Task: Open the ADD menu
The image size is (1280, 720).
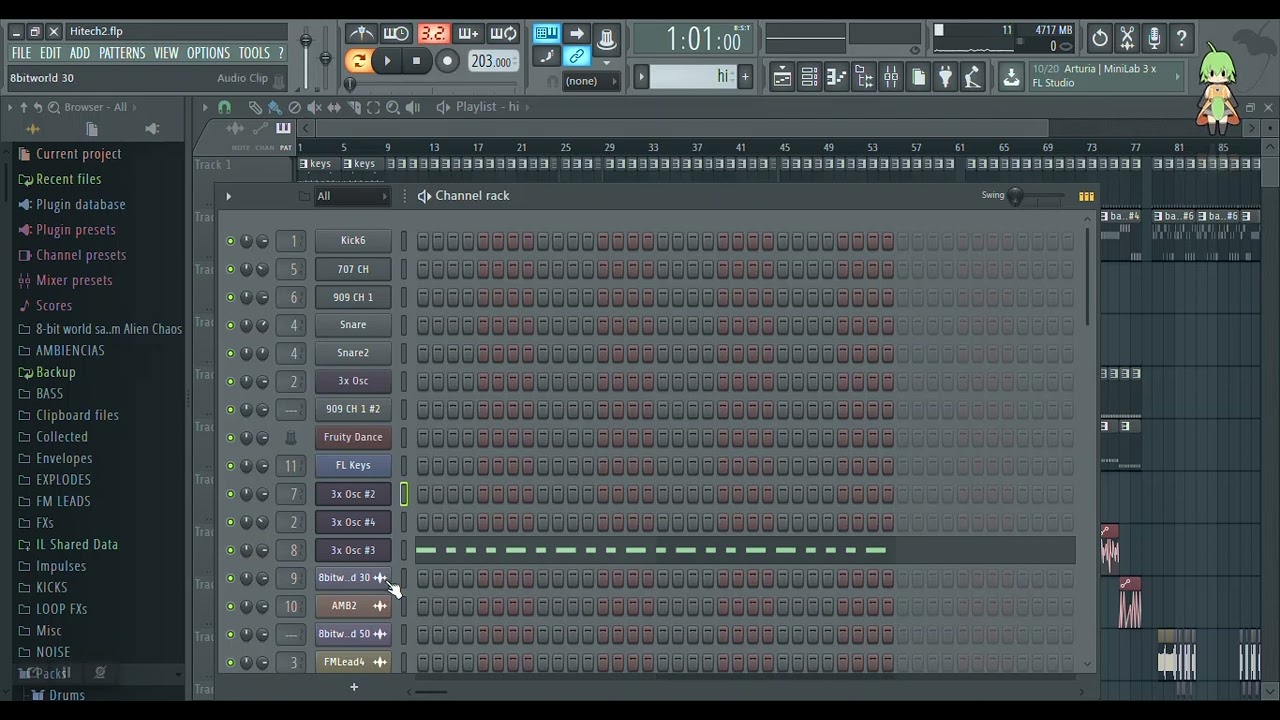Action: pyautogui.click(x=80, y=53)
